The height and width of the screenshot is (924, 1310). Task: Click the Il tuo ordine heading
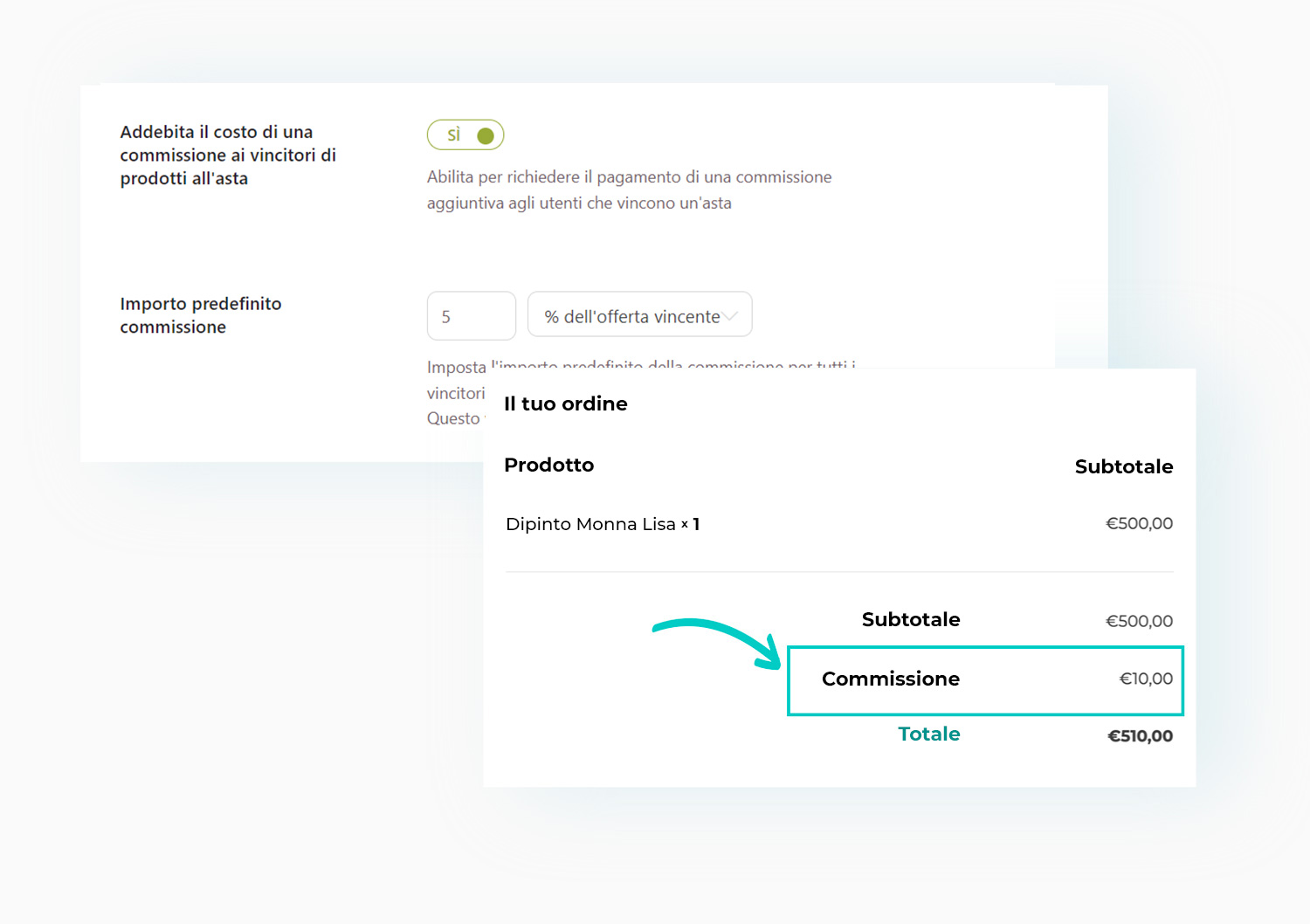566,403
